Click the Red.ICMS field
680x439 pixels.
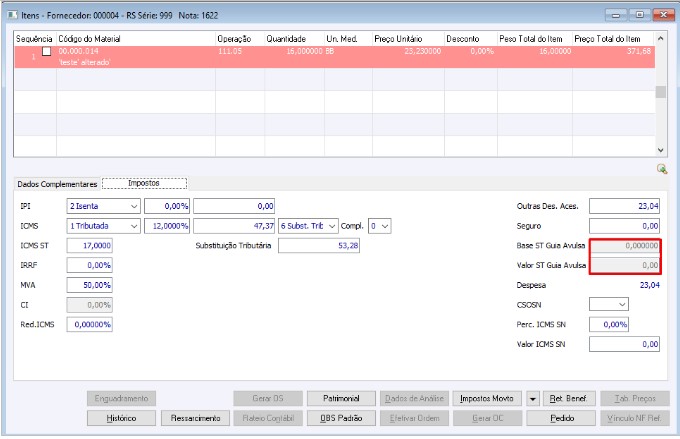pyautogui.click(x=89, y=324)
